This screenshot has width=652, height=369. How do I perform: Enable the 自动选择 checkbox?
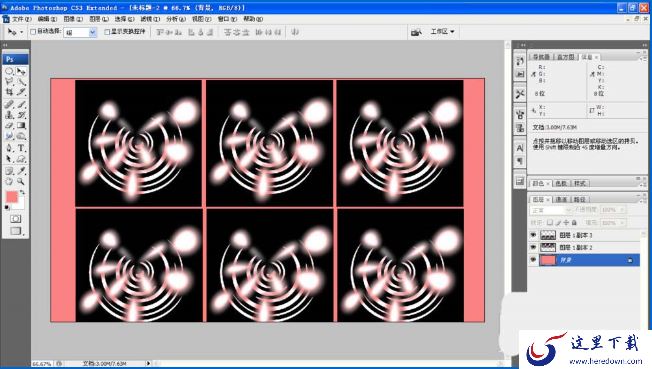33,32
